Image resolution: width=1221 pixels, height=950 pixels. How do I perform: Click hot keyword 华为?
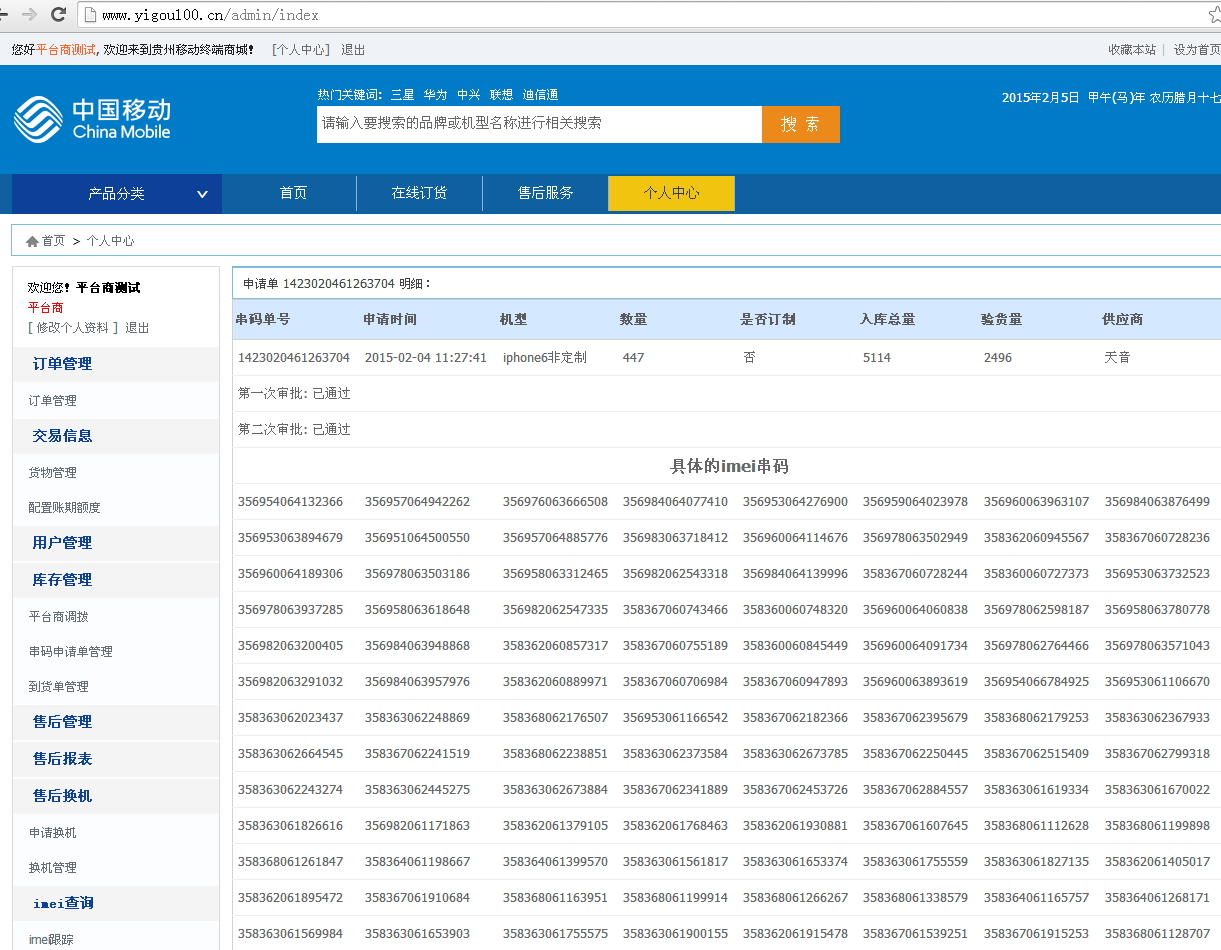pyautogui.click(x=435, y=95)
